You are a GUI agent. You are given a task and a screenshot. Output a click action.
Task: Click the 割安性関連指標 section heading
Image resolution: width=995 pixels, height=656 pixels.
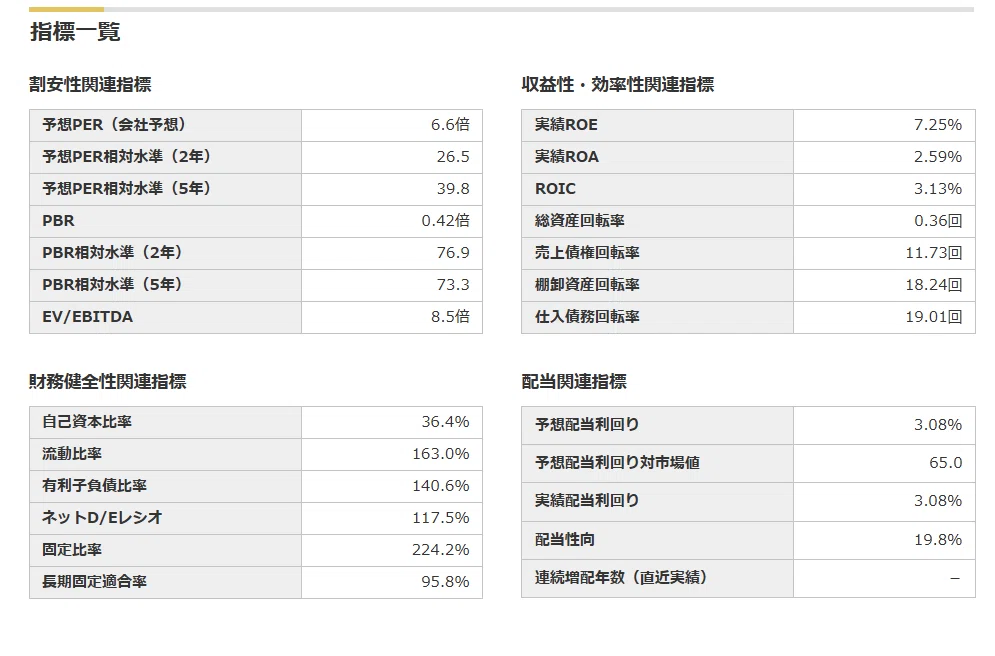point(90,84)
